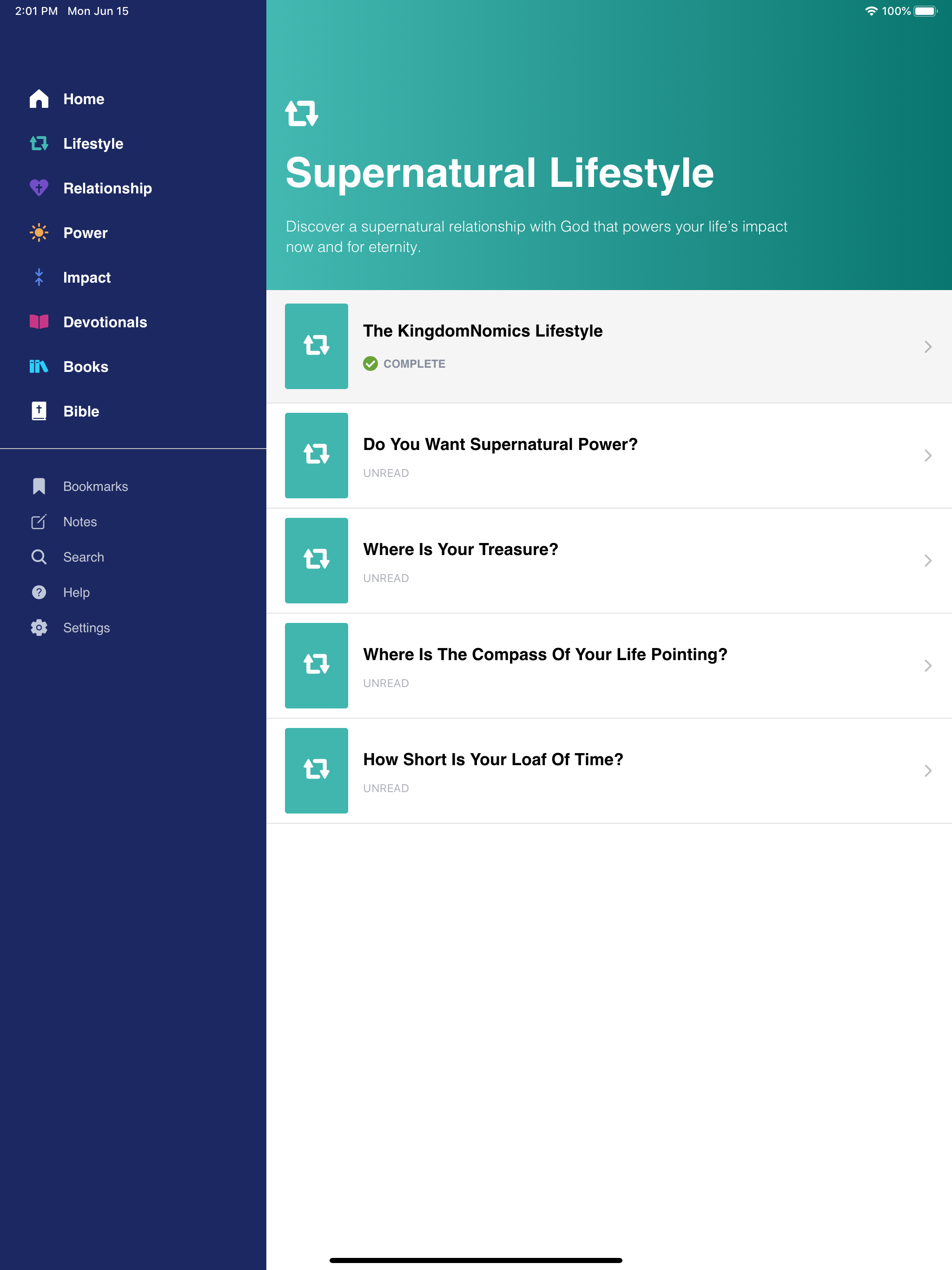Tap the Bible cross book icon
Image resolution: width=952 pixels, height=1270 pixels.
[39, 411]
